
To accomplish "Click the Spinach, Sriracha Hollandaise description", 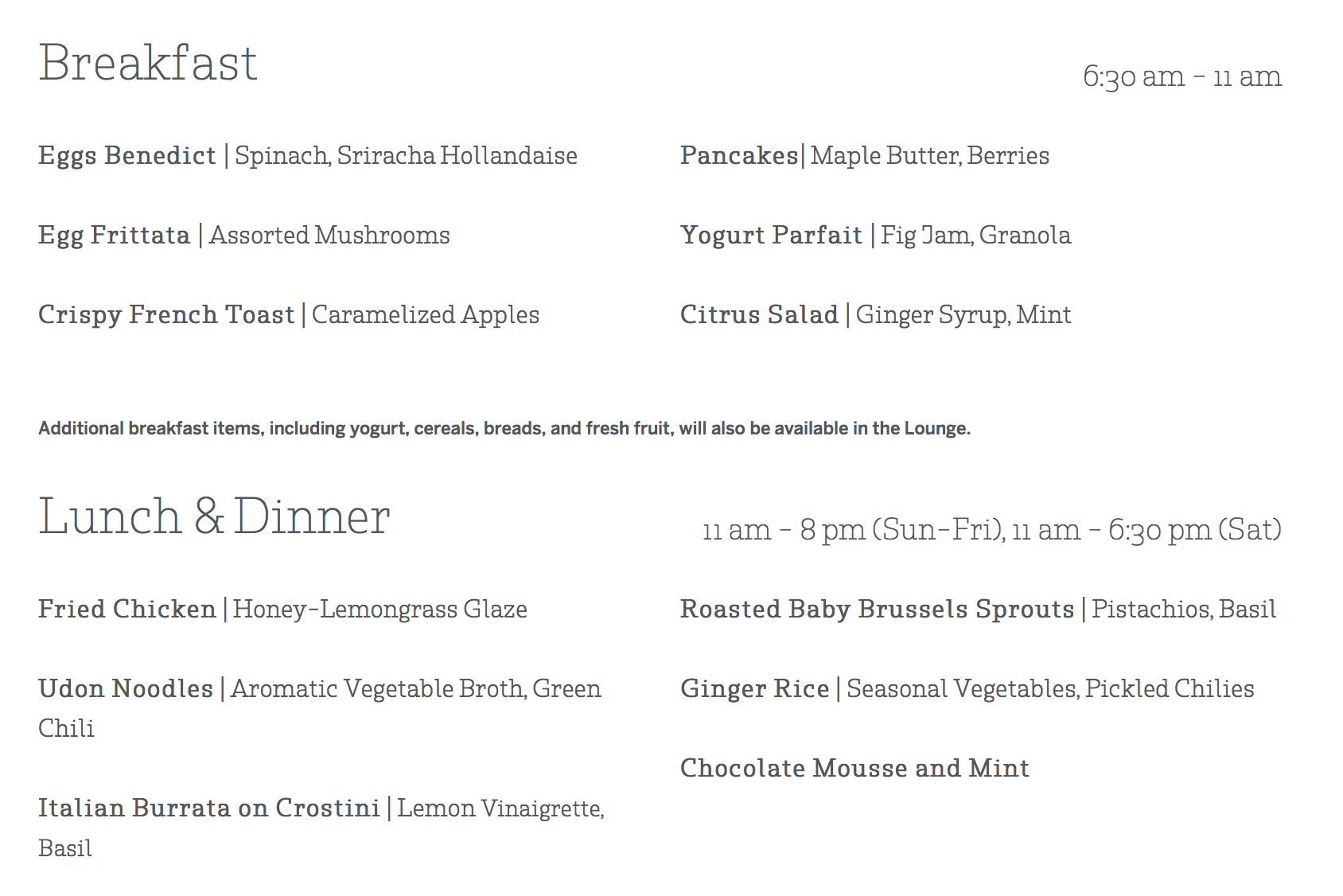I will (406, 157).
